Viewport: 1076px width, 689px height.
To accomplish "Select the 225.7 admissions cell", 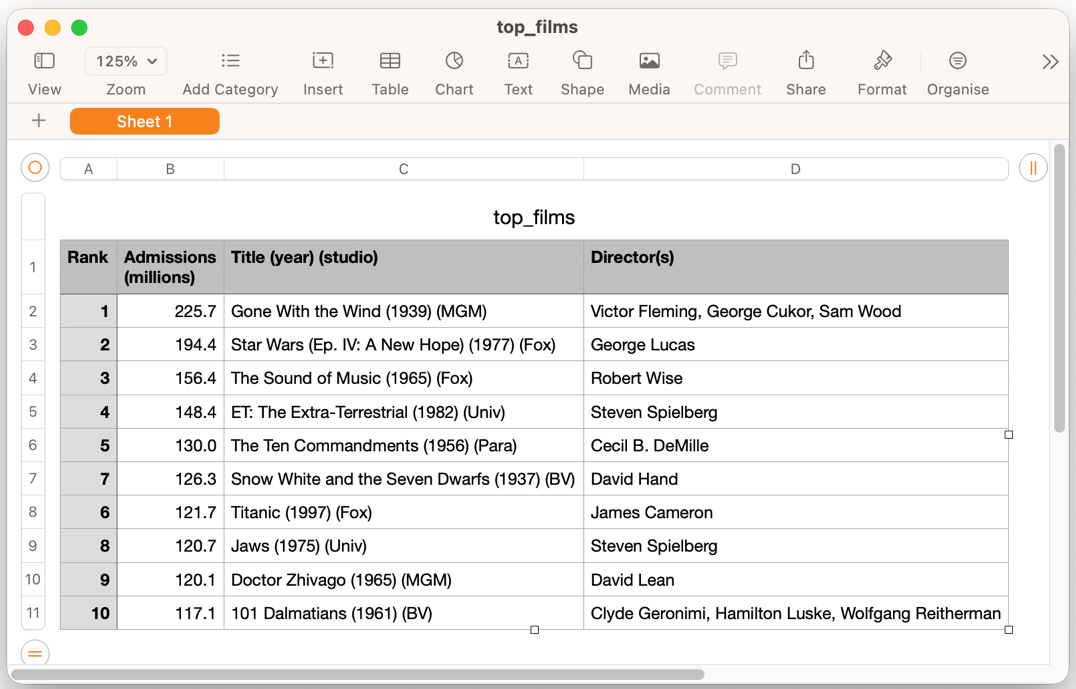I will (x=170, y=311).
